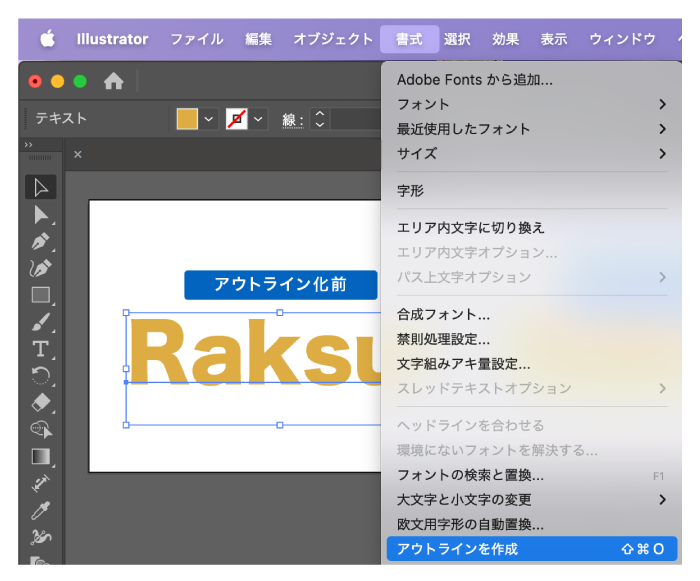Click the green zoom window button
Screen dimensions: 700x581
[80, 81]
